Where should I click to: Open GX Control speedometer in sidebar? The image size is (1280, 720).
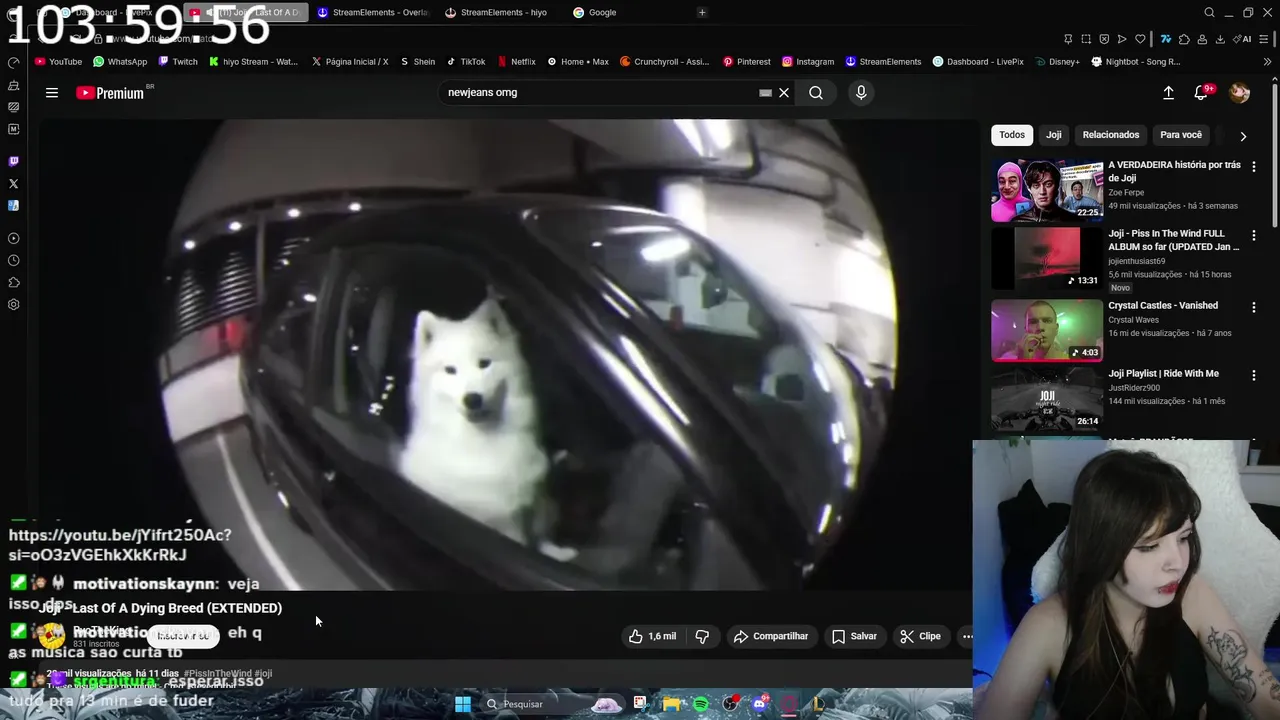tap(13, 62)
